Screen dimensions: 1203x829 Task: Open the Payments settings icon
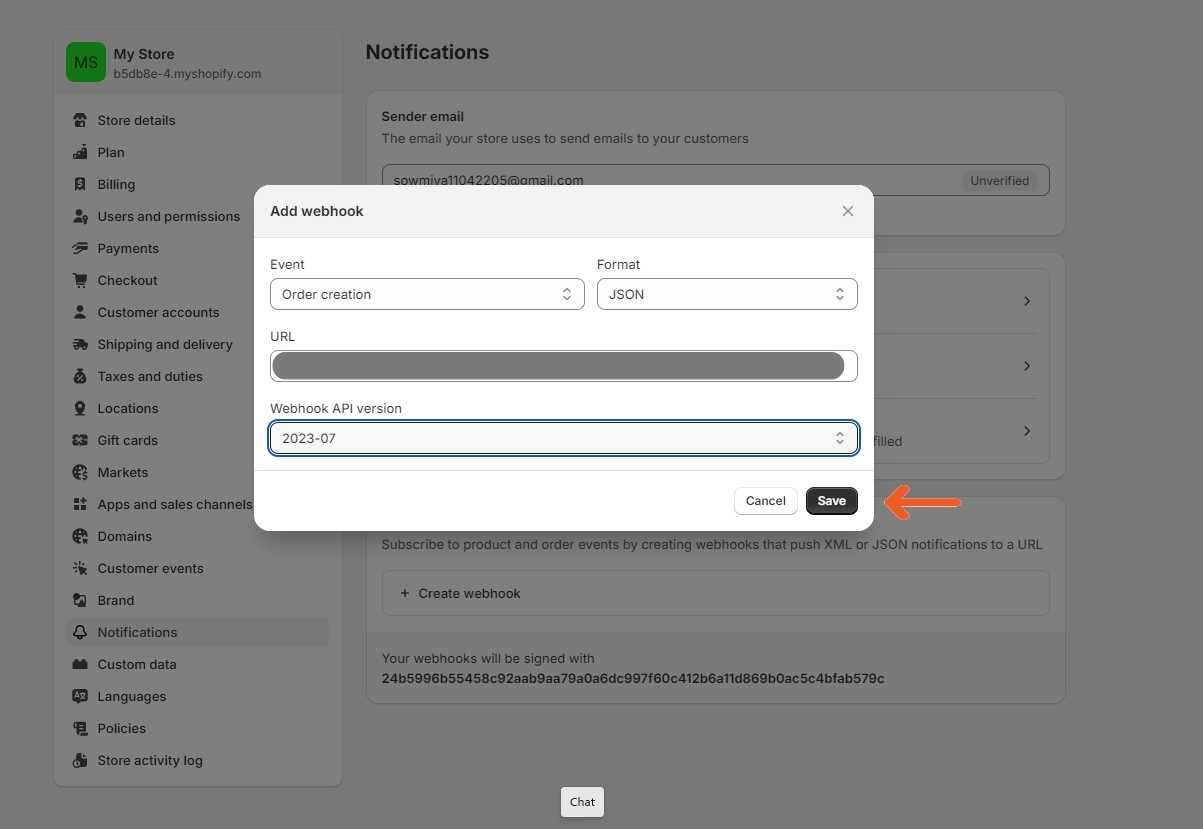tap(80, 248)
